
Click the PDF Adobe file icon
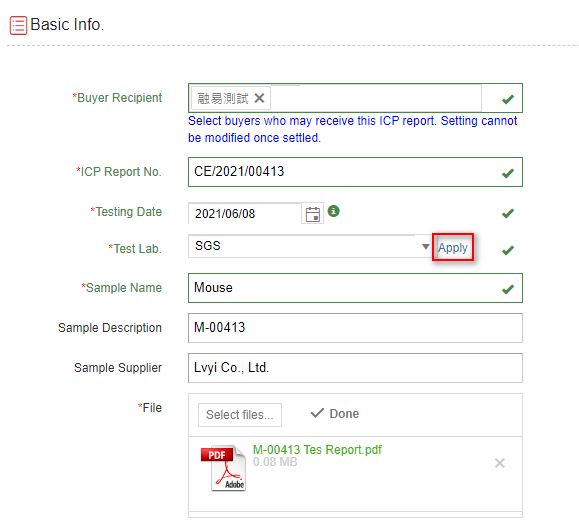point(223,468)
